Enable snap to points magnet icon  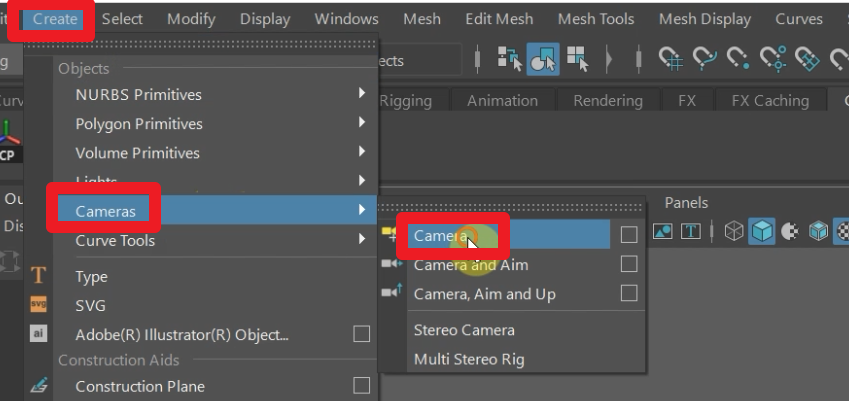point(736,60)
